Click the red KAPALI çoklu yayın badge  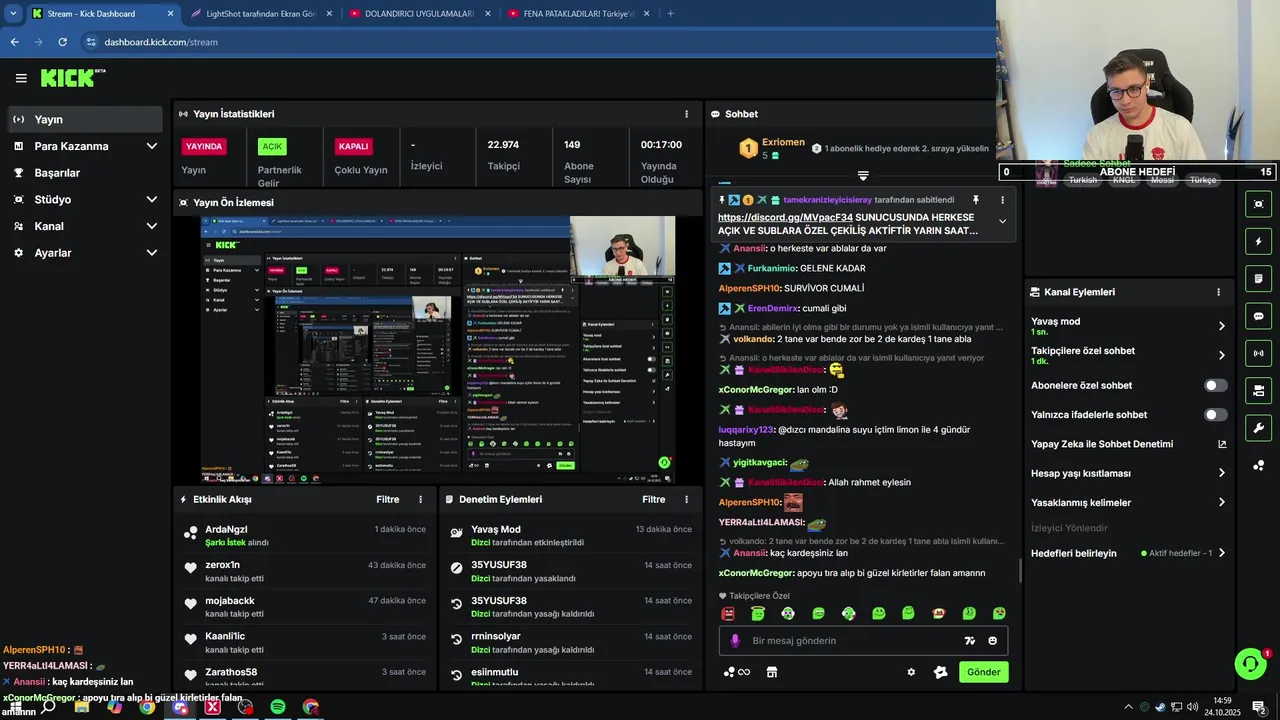(x=353, y=146)
